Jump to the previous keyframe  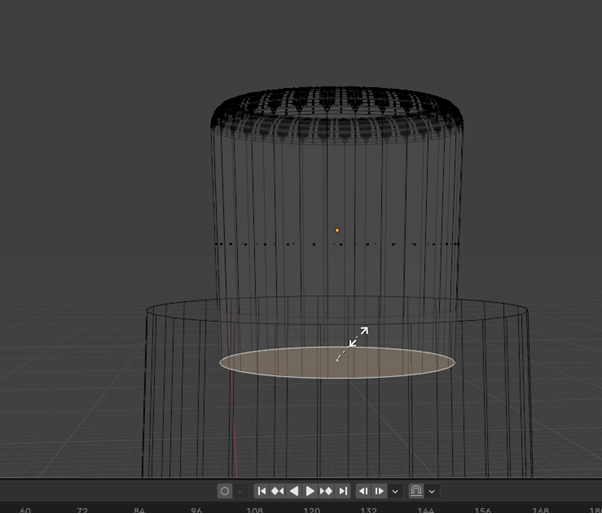pos(277,491)
